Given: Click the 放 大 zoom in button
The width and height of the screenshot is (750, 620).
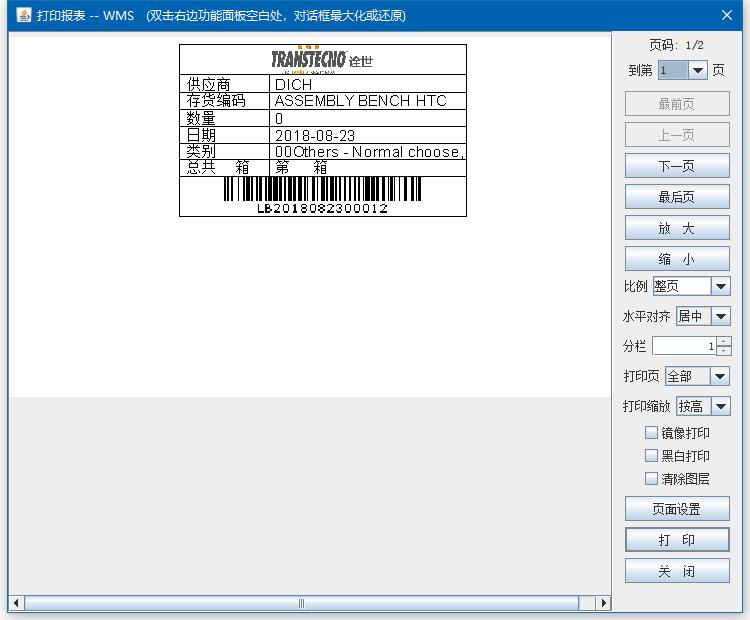Looking at the screenshot, I should [677, 228].
